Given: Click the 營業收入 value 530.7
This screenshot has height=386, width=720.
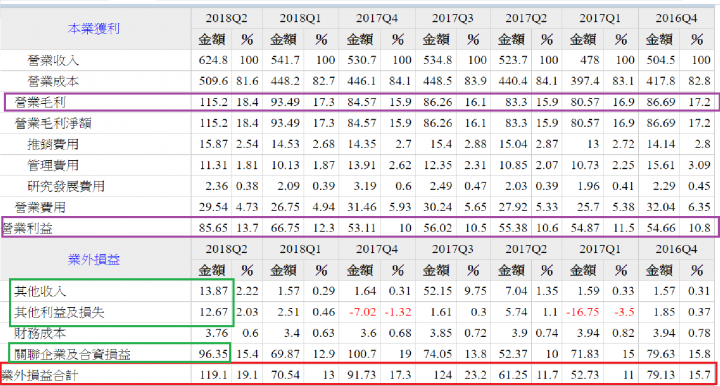Looking at the screenshot, I should click(x=362, y=60).
